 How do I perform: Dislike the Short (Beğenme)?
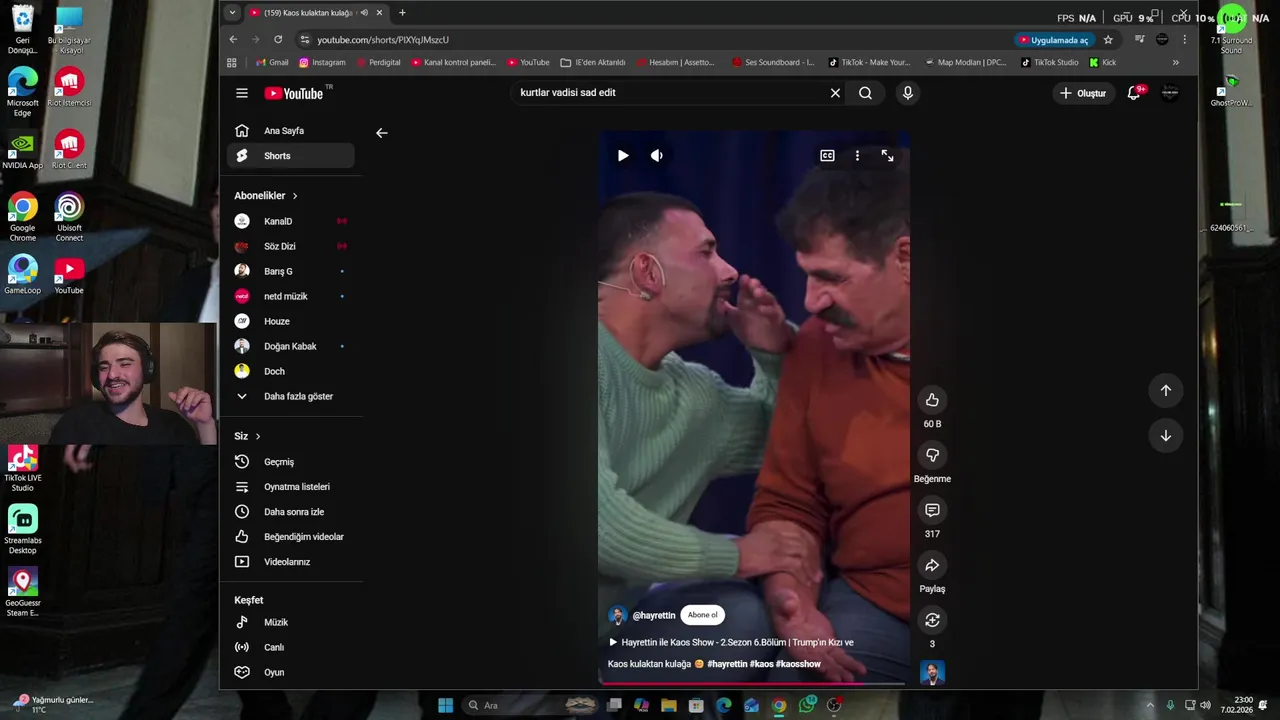point(932,455)
